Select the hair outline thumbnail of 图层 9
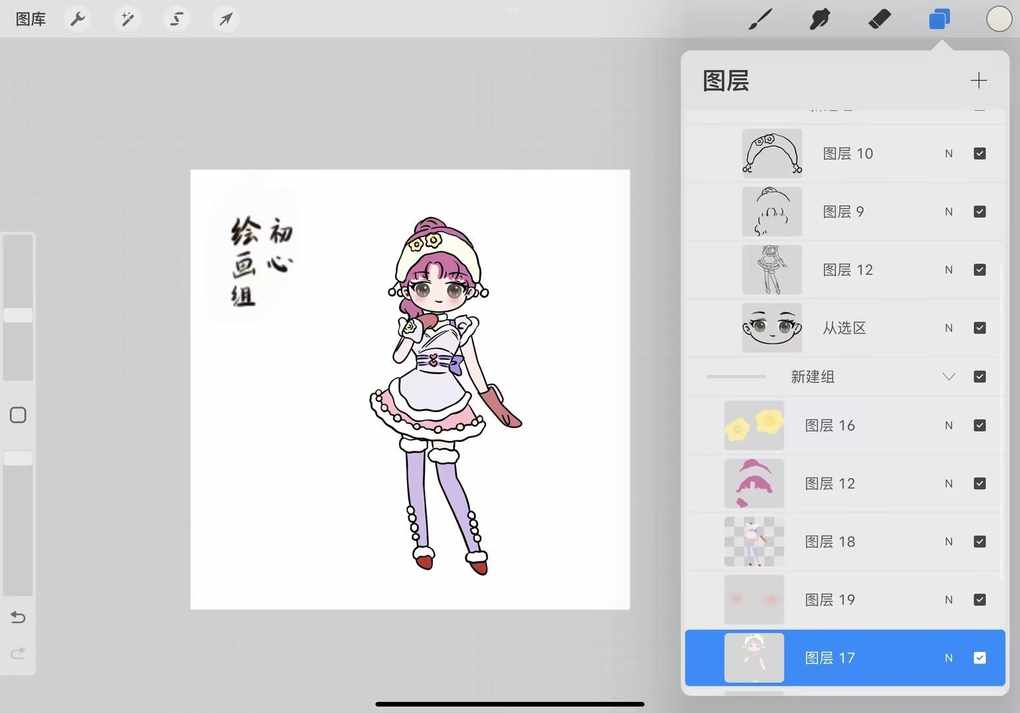The width and height of the screenshot is (1020, 713). pos(772,211)
